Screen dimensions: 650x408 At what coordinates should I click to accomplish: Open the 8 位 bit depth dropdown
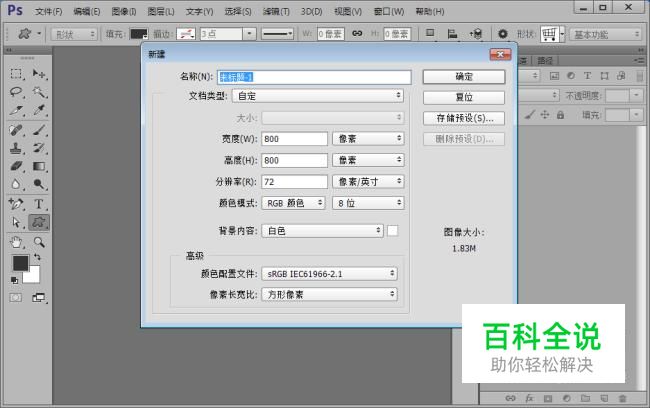click(368, 203)
